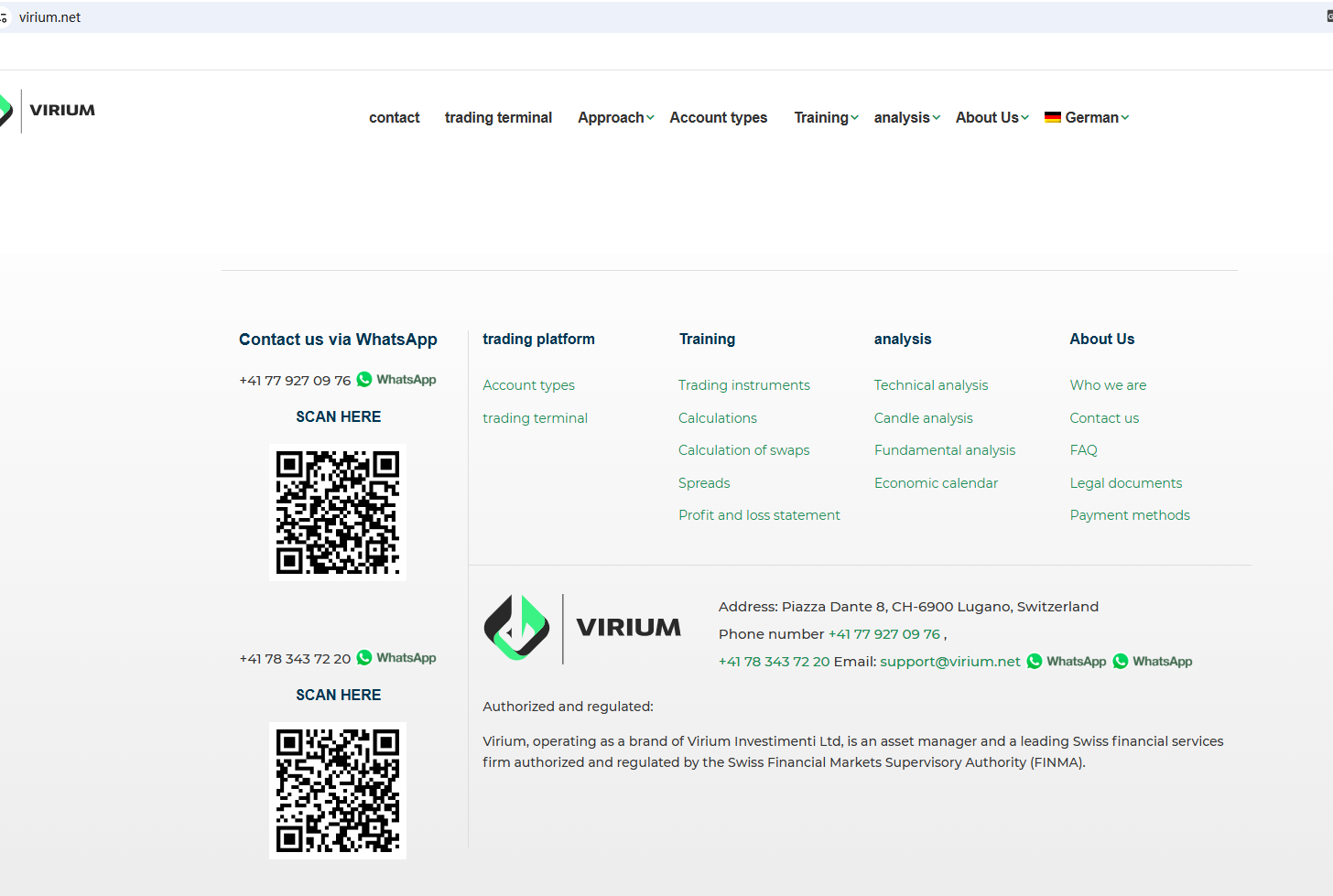This screenshot has height=896, width=1333.
Task: Click the WhatsApp icon beside +41 78 343 72 20 above second QR code
Action: coord(364,658)
